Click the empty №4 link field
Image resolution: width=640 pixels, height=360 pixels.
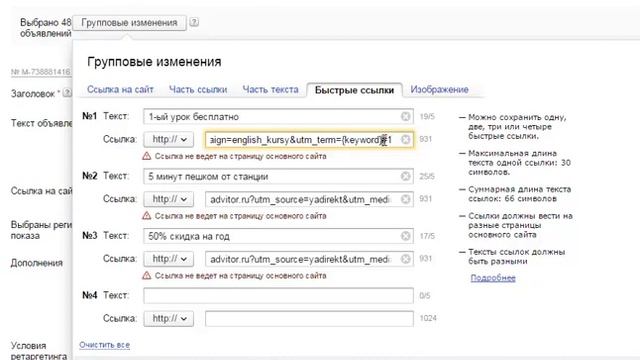(x=309, y=318)
